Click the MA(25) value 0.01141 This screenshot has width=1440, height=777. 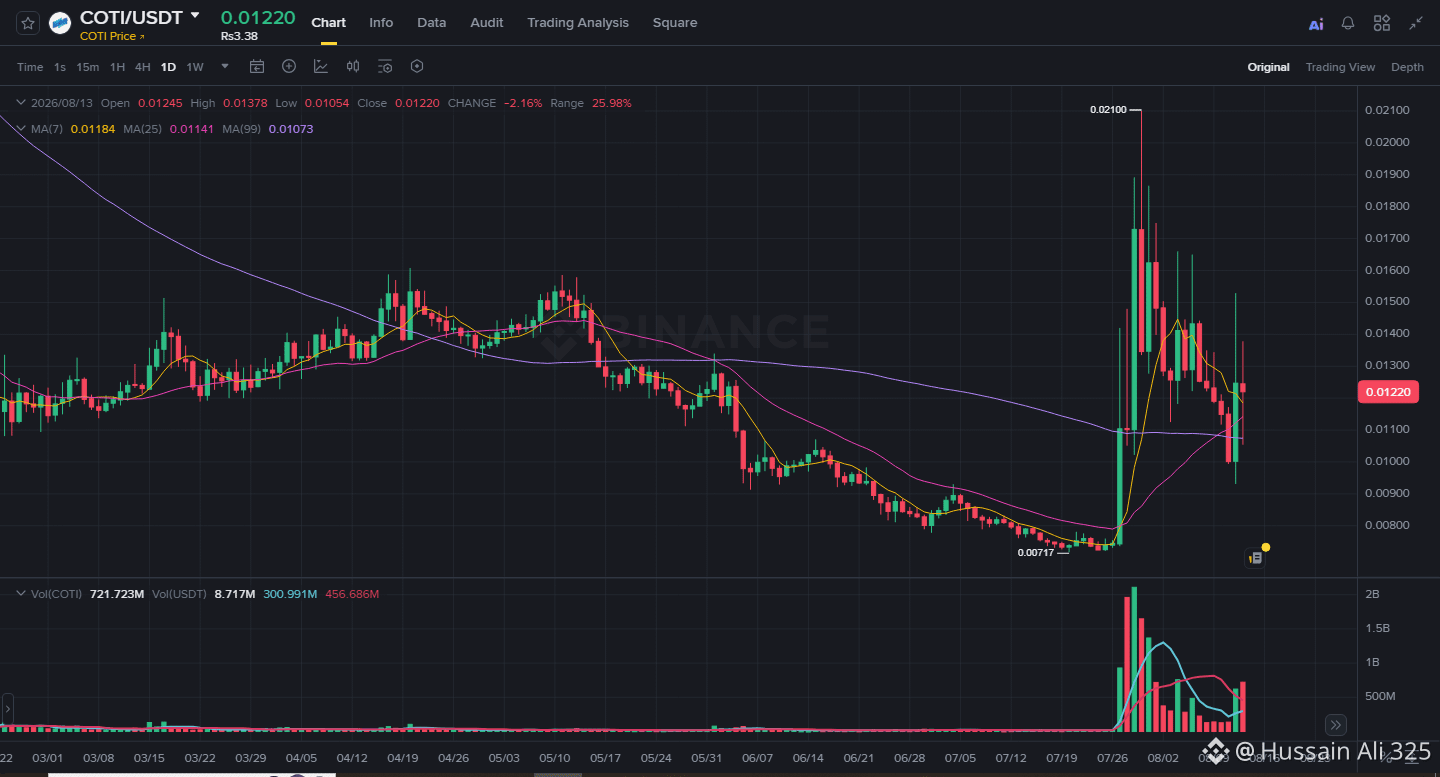point(191,129)
